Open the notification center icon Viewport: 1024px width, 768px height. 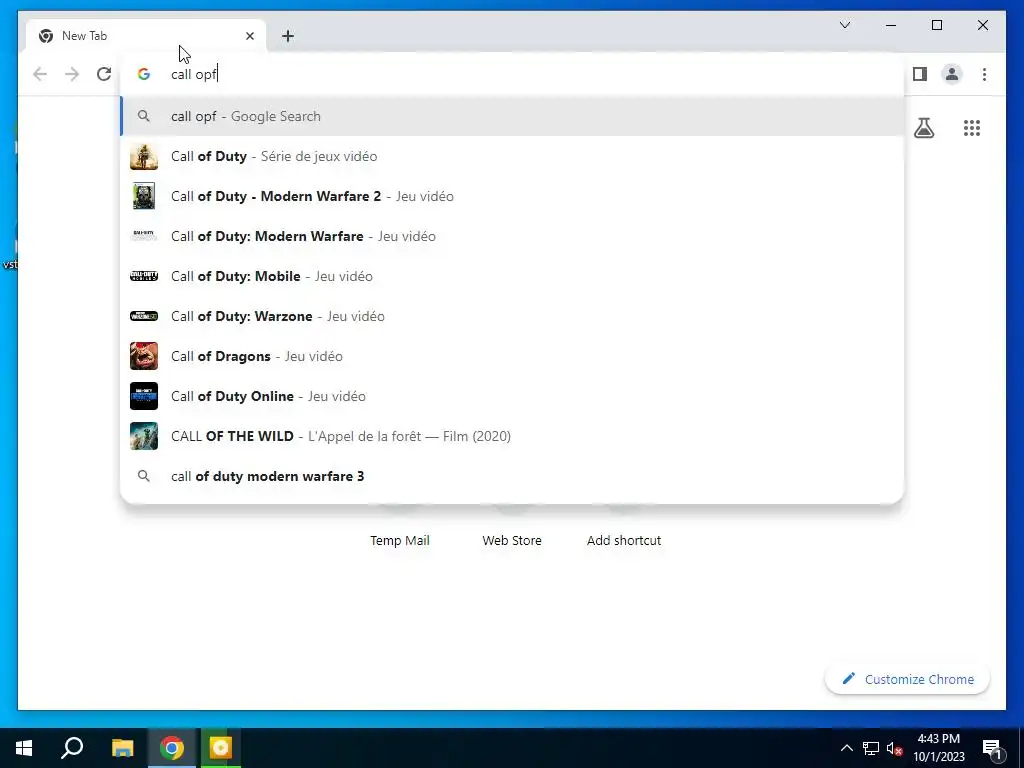point(993,749)
